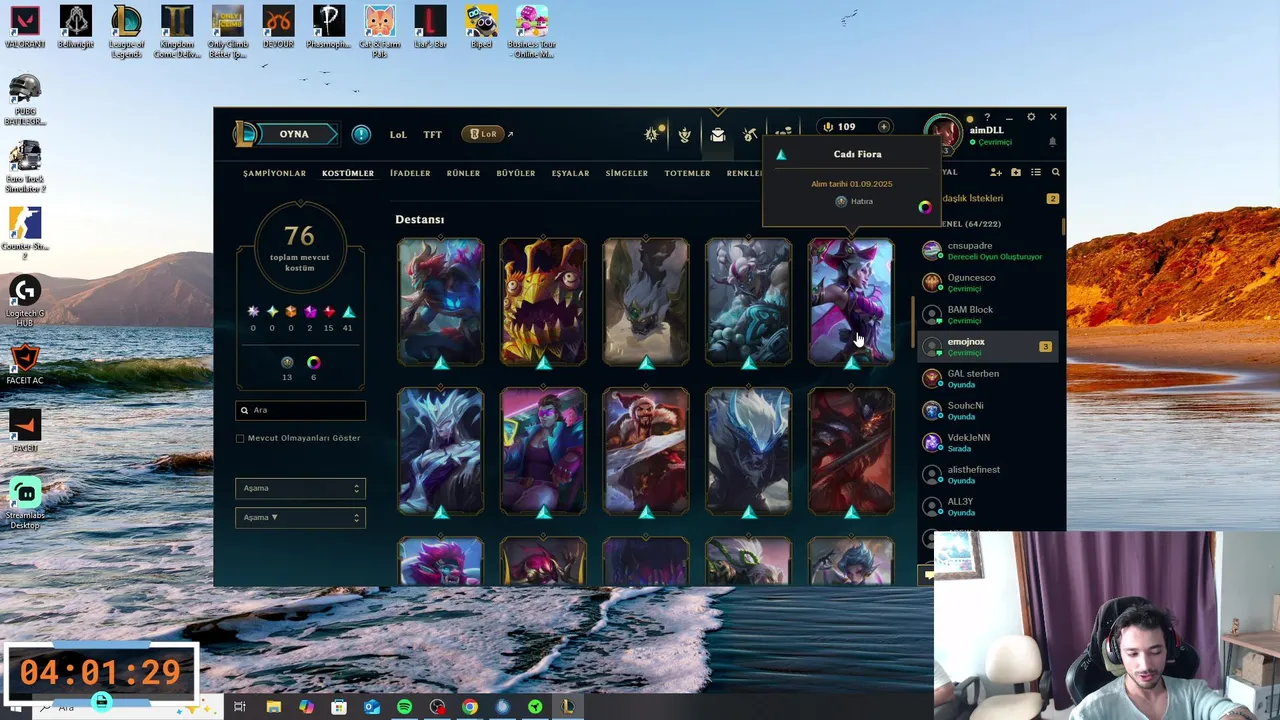Screen dimensions: 1280x720
Task: Click the help question mark icon
Action: (x=987, y=117)
